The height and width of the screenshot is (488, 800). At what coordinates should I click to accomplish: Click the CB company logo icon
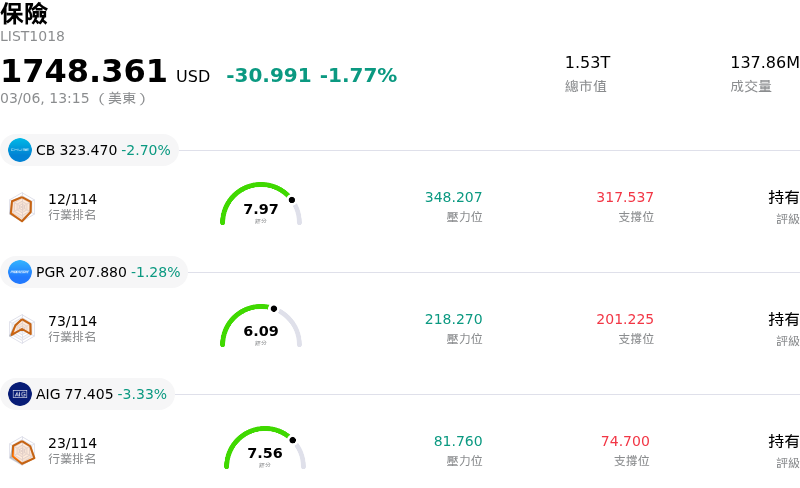point(20,150)
